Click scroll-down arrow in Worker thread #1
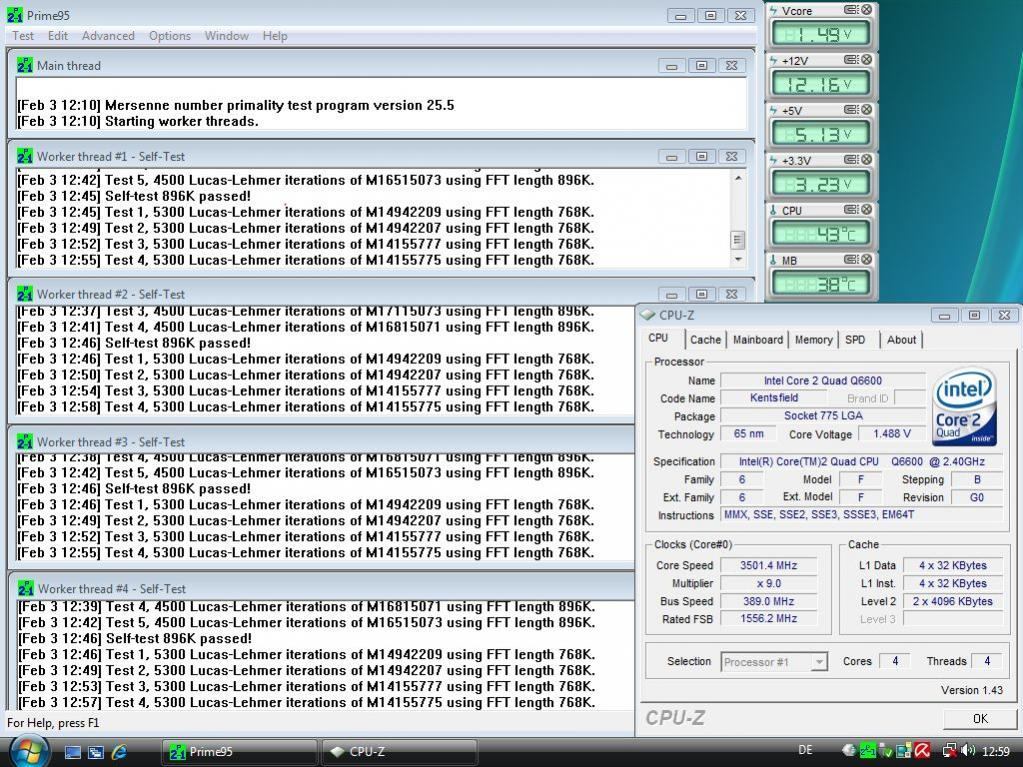The height and width of the screenshot is (767, 1023). [738, 260]
